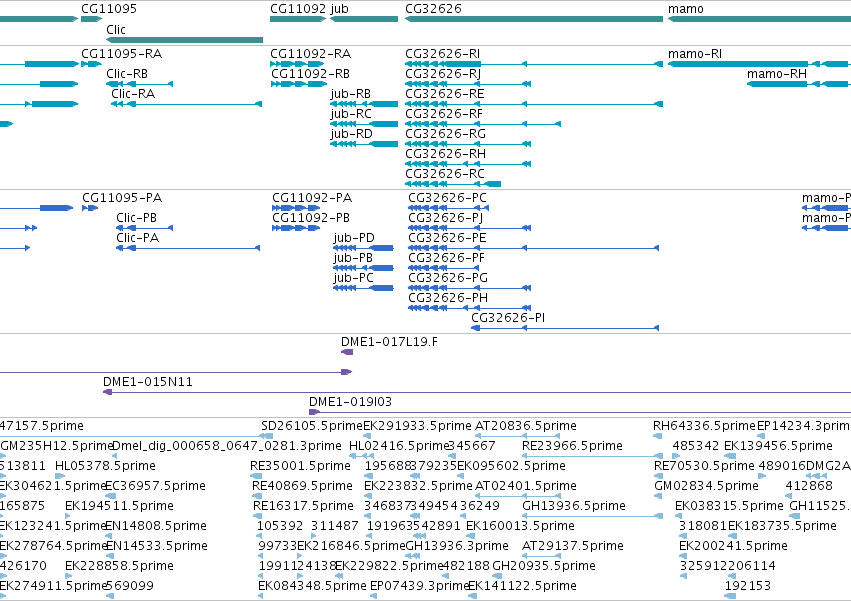Viewport: 851px width, 601px height.
Task: Click EST AT02401.5prime
Action: click(x=517, y=496)
